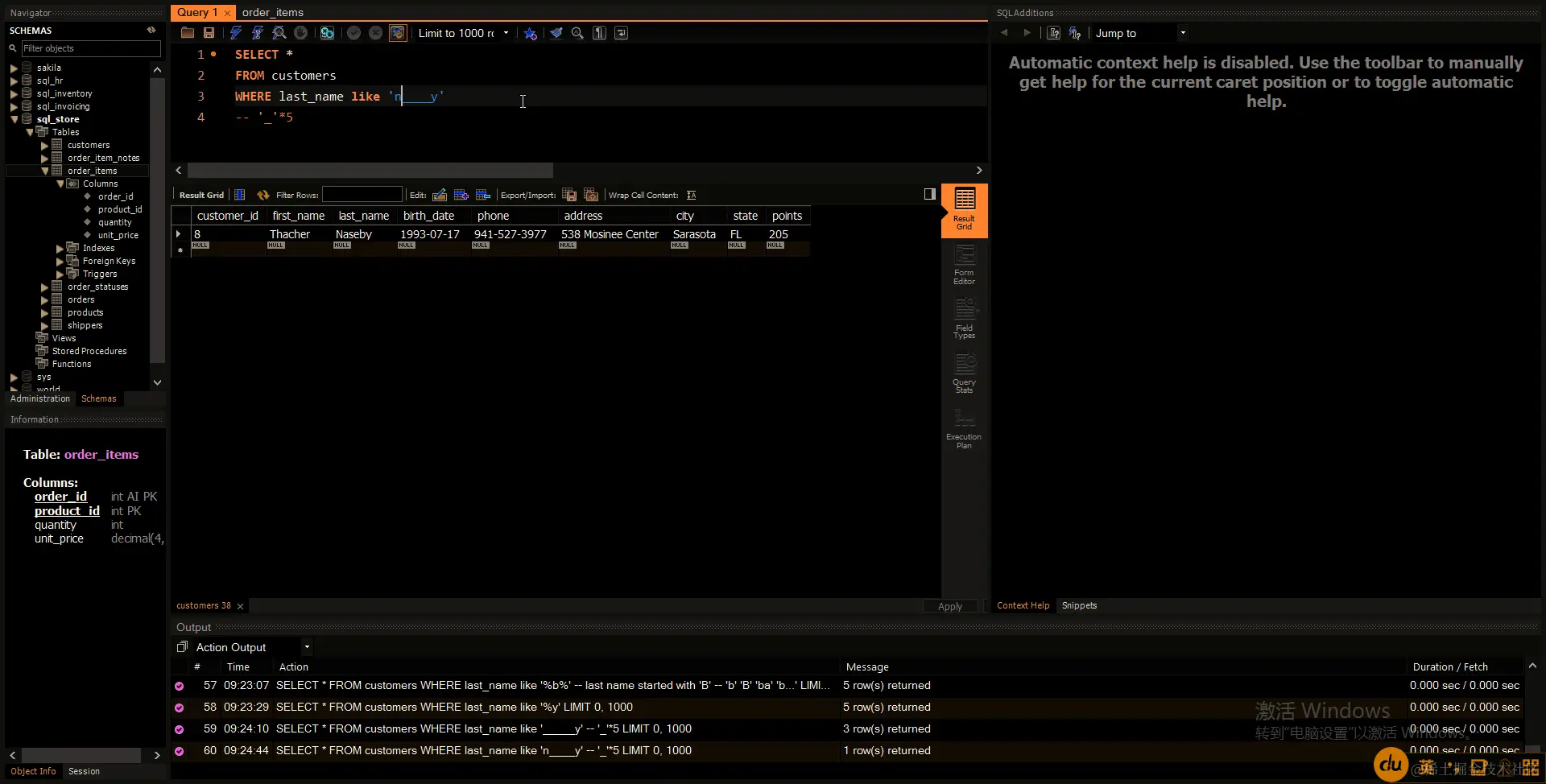Import records from an external file
This screenshot has width=1546, height=784.
[591, 195]
